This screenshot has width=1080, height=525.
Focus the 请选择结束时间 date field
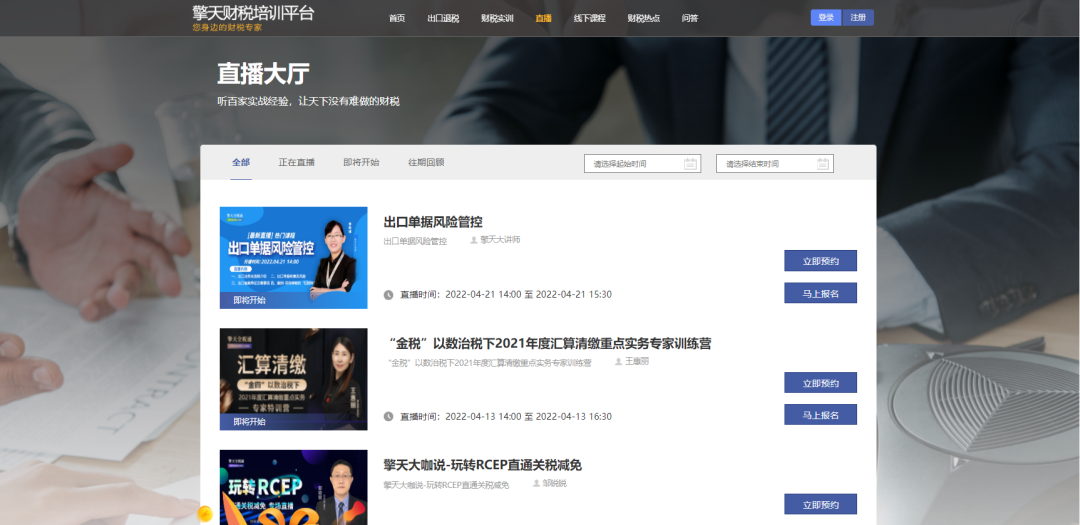[x=775, y=163]
